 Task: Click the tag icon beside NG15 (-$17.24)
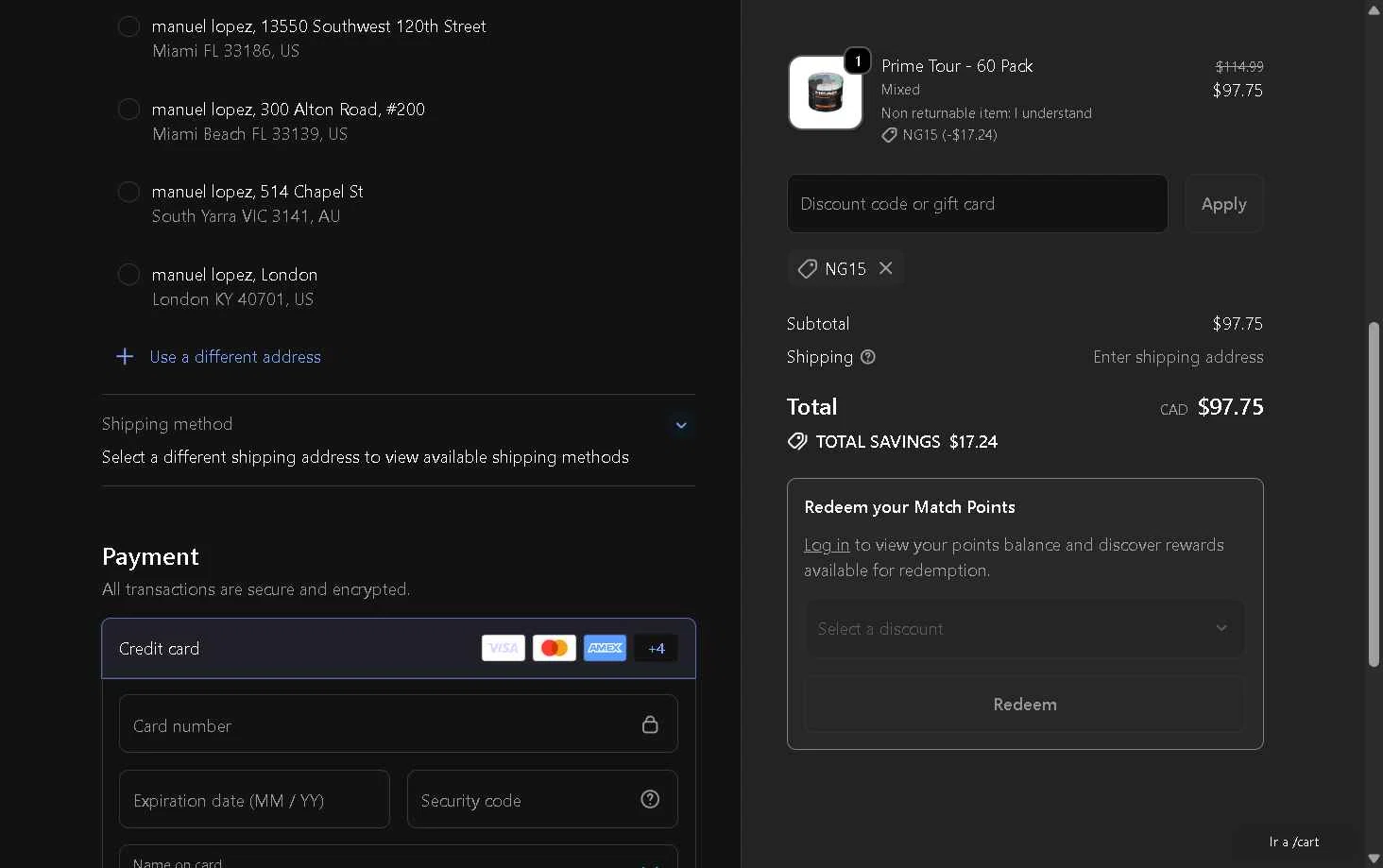[889, 135]
